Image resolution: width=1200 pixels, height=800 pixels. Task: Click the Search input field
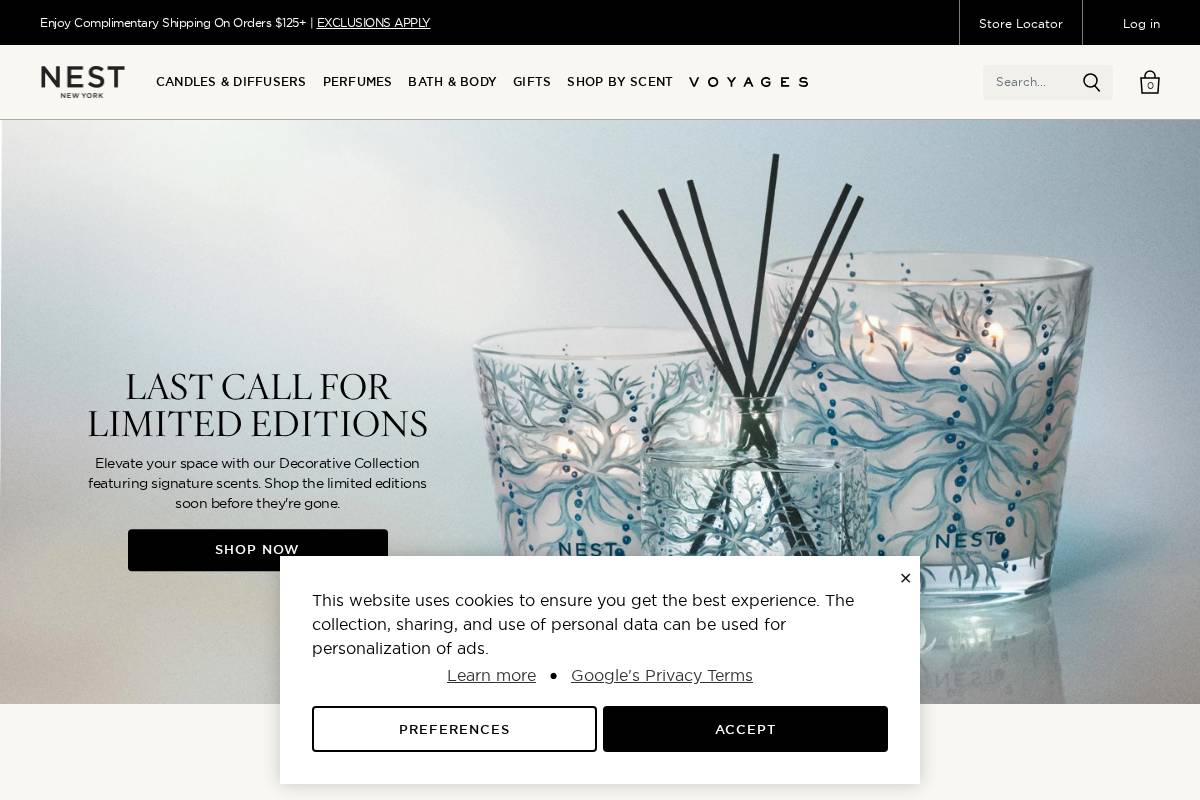click(x=1032, y=82)
